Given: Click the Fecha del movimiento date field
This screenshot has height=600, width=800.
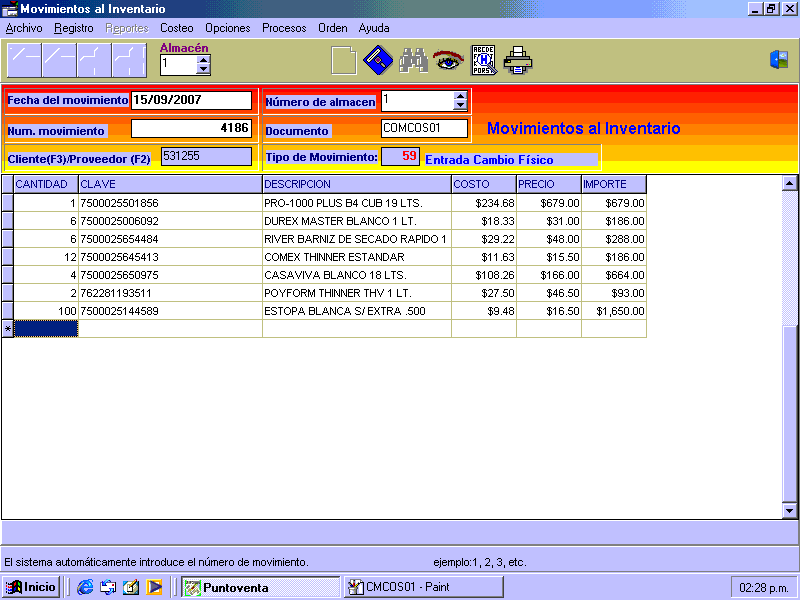Looking at the screenshot, I should pos(190,100).
